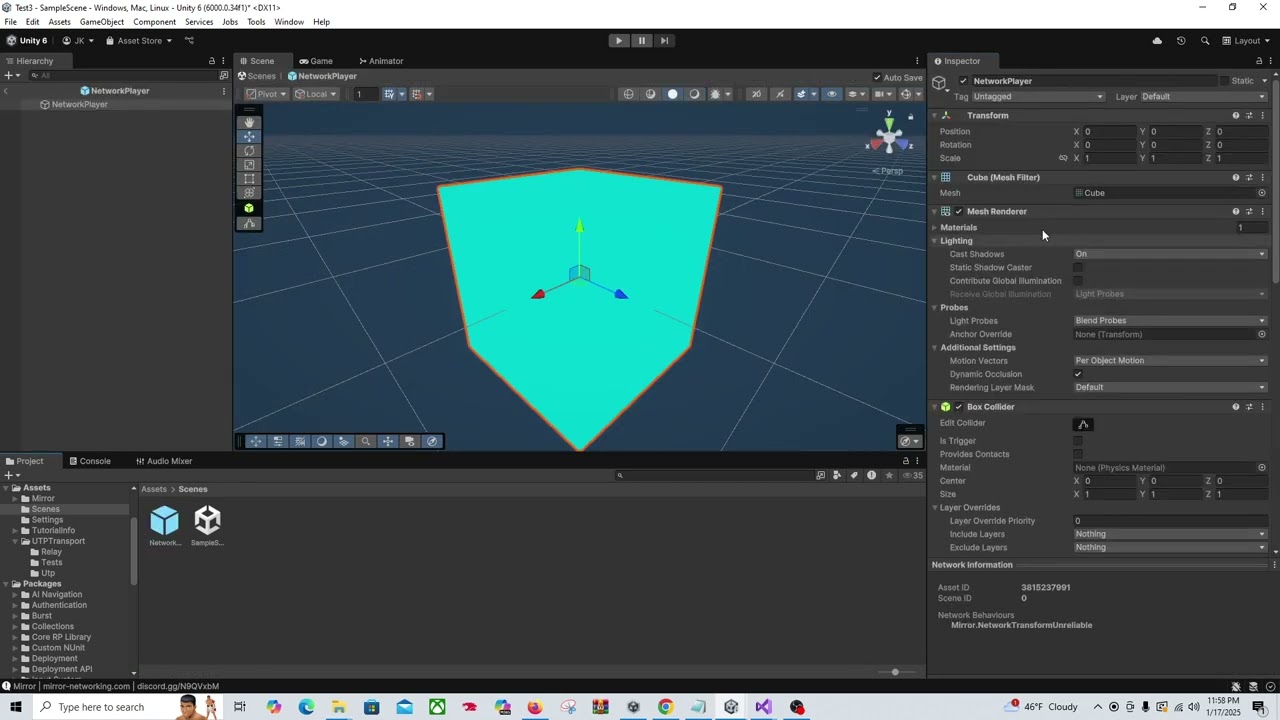Open Motion Vectors dropdown
Image resolution: width=1280 pixels, height=720 pixels.
(x=1170, y=361)
